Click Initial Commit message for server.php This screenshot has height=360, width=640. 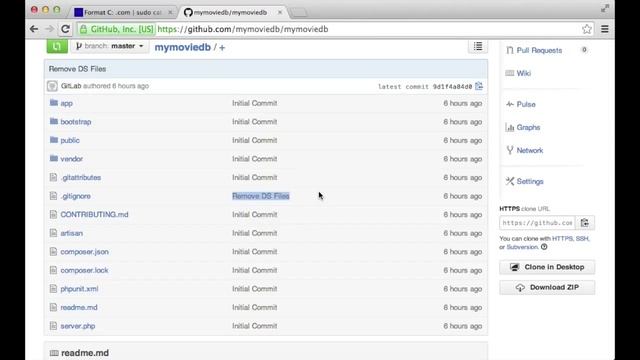point(255,326)
